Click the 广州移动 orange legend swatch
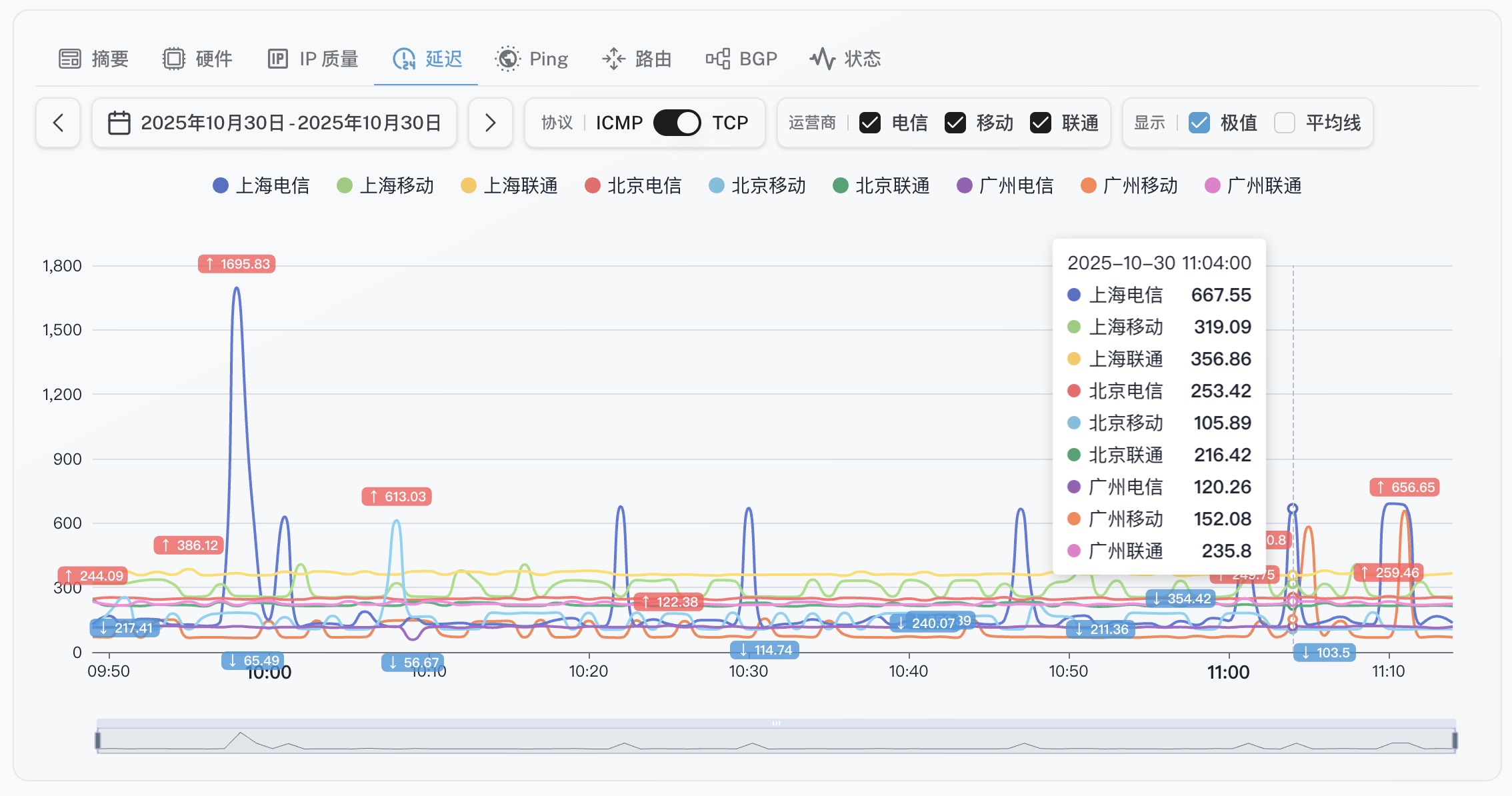The height and width of the screenshot is (796, 1512). [x=1088, y=185]
